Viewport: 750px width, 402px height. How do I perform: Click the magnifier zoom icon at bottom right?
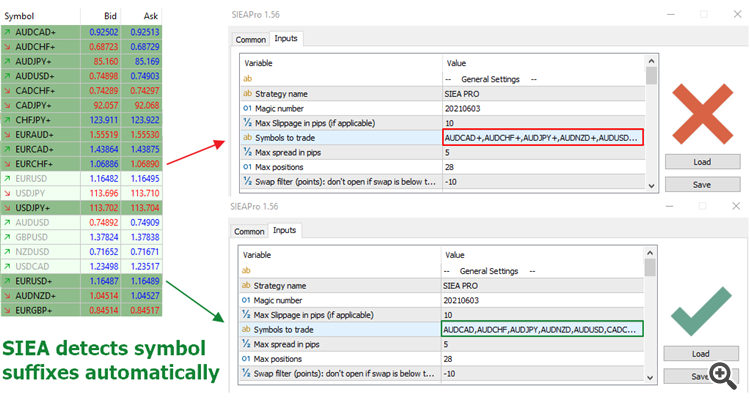click(723, 376)
